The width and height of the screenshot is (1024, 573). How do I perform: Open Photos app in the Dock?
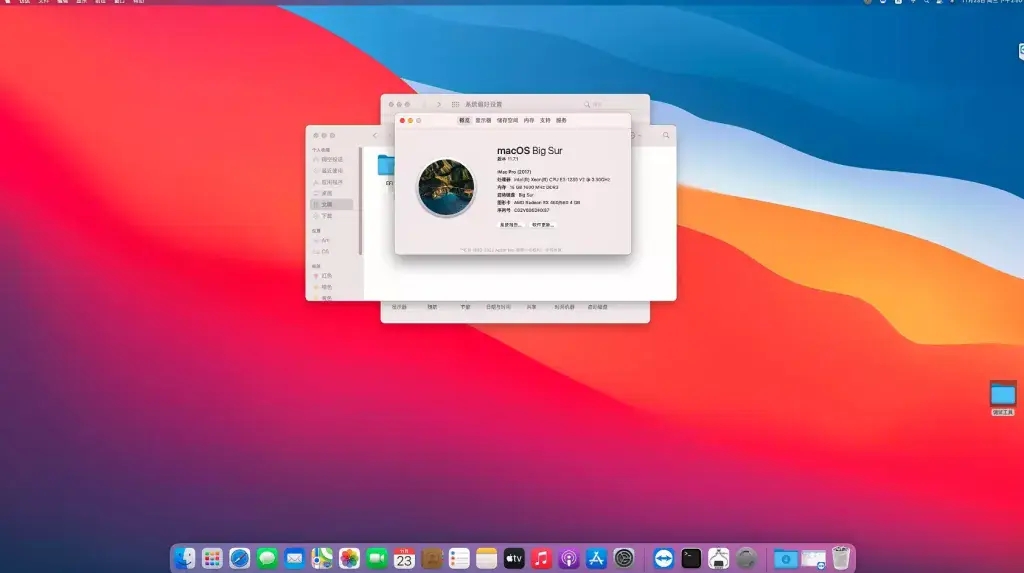pos(349,559)
